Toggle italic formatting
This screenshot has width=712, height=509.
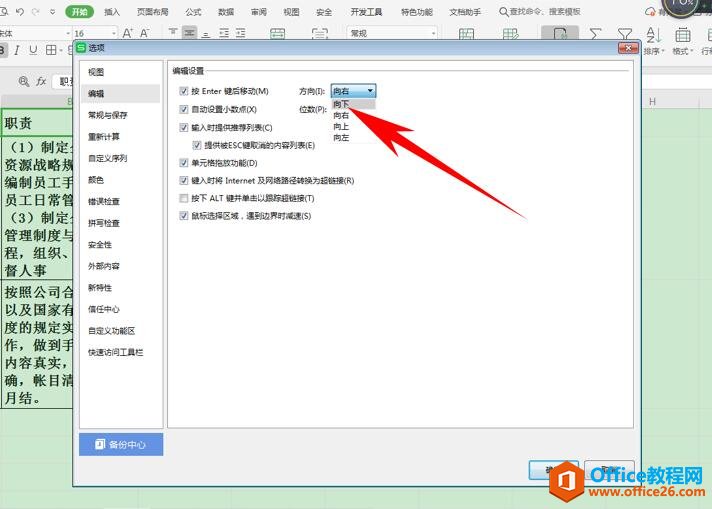tap(17, 50)
